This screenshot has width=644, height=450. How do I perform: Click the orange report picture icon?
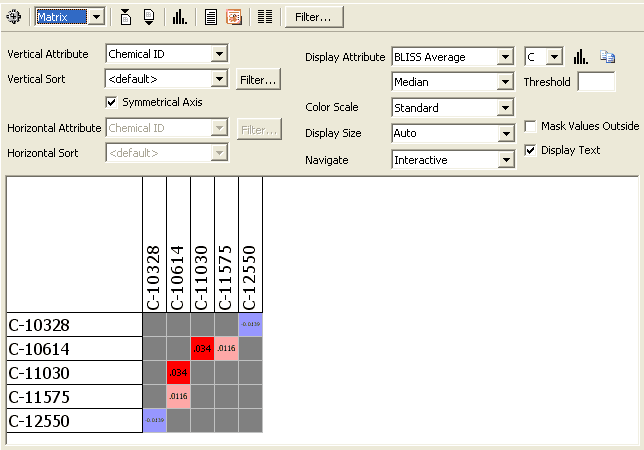234,17
